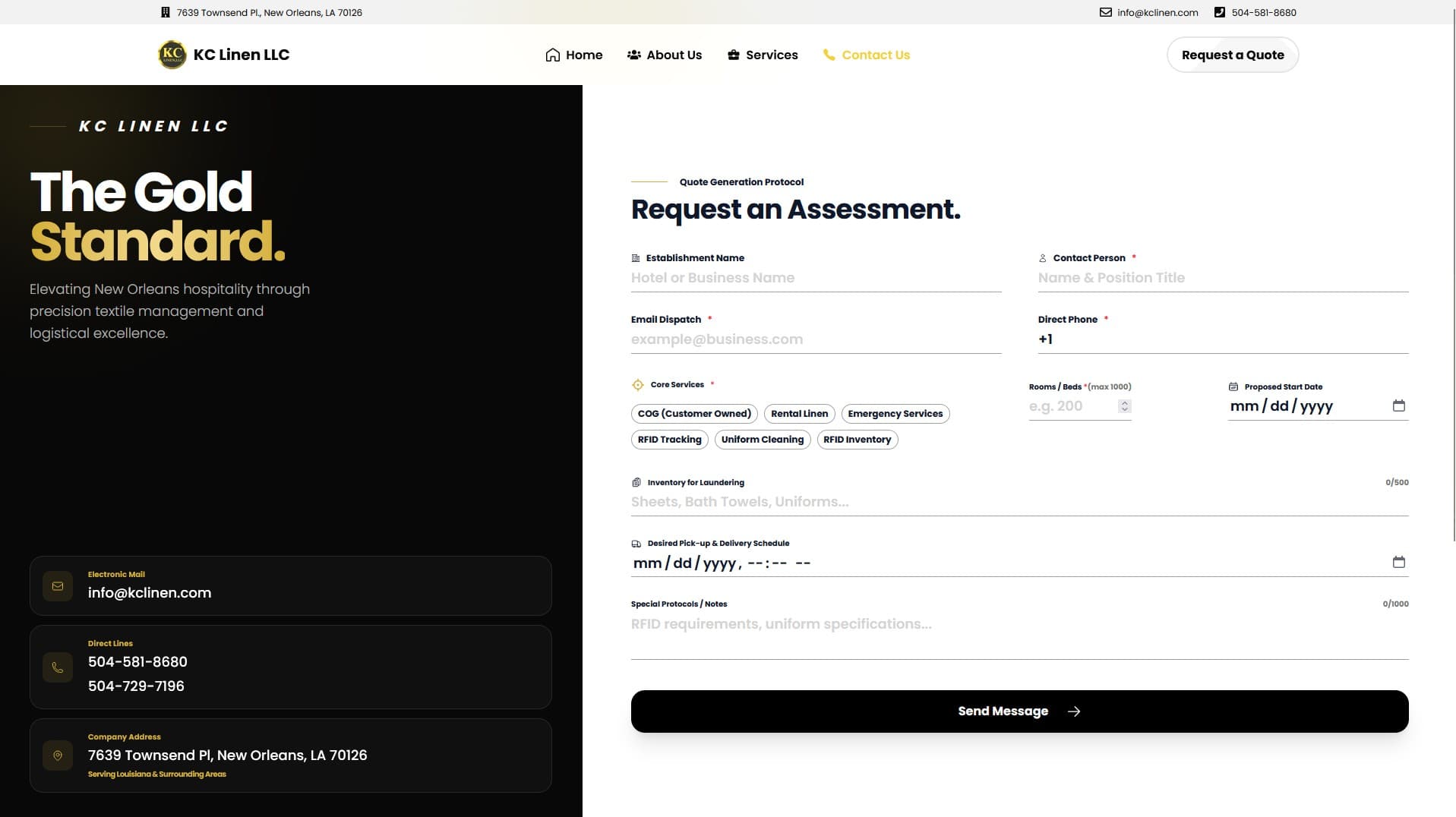Toggle the COG (Customer Owned) service chip
This screenshot has height=817, width=1456.
tap(693, 413)
